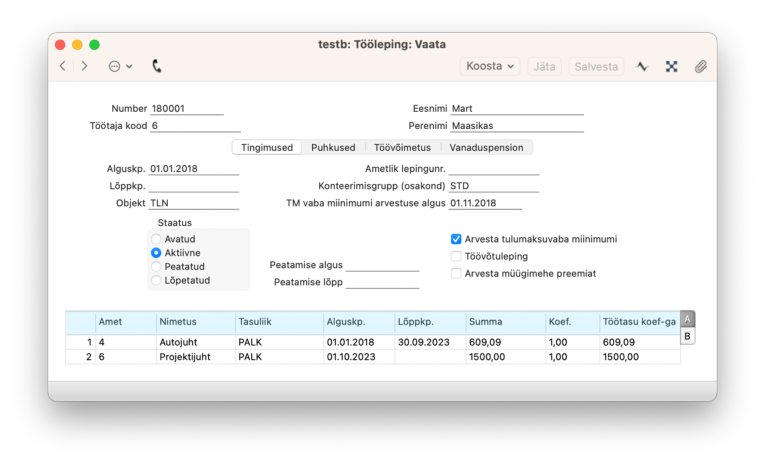Click the Peatamise algus field
Screen dimensions: 765x465
pos(382,265)
